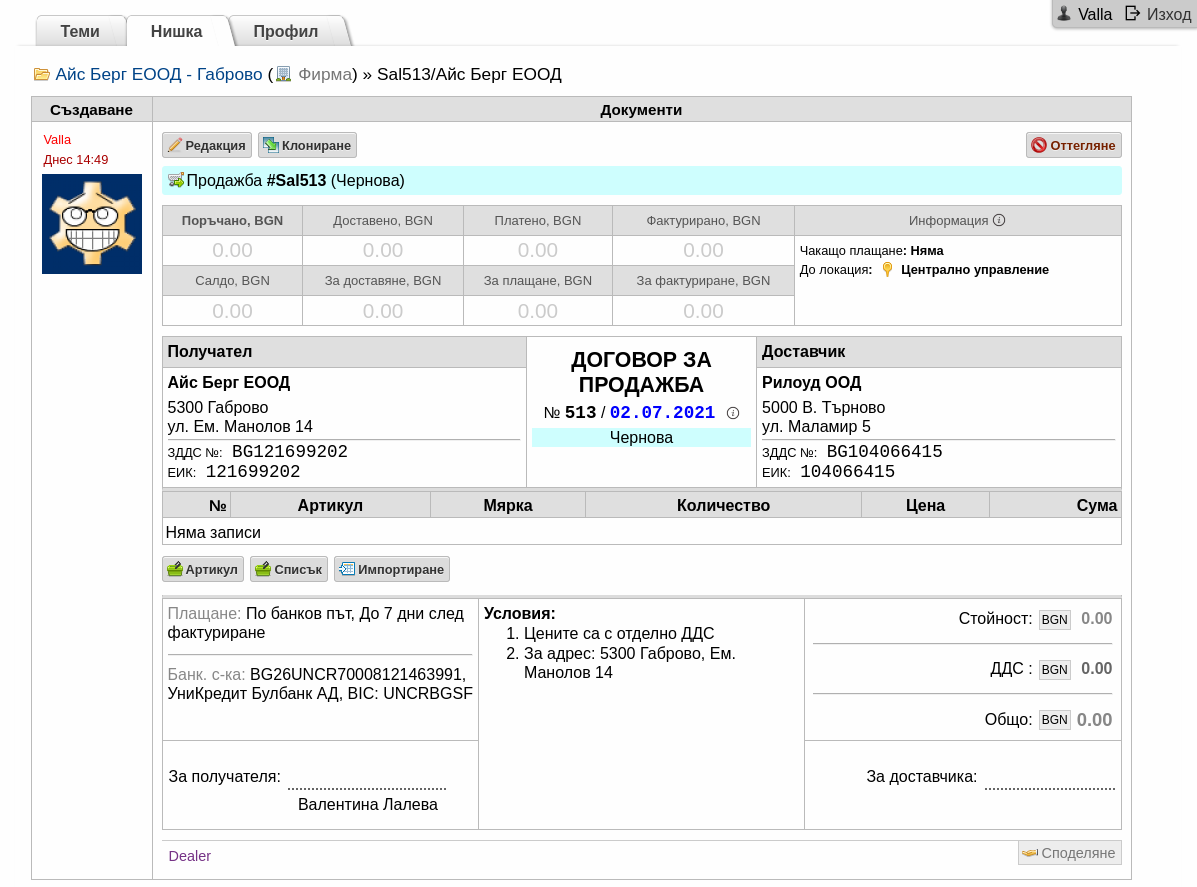Click the recipient name Айс Берг ЕООД
The width and height of the screenshot is (1197, 887).
click(229, 382)
